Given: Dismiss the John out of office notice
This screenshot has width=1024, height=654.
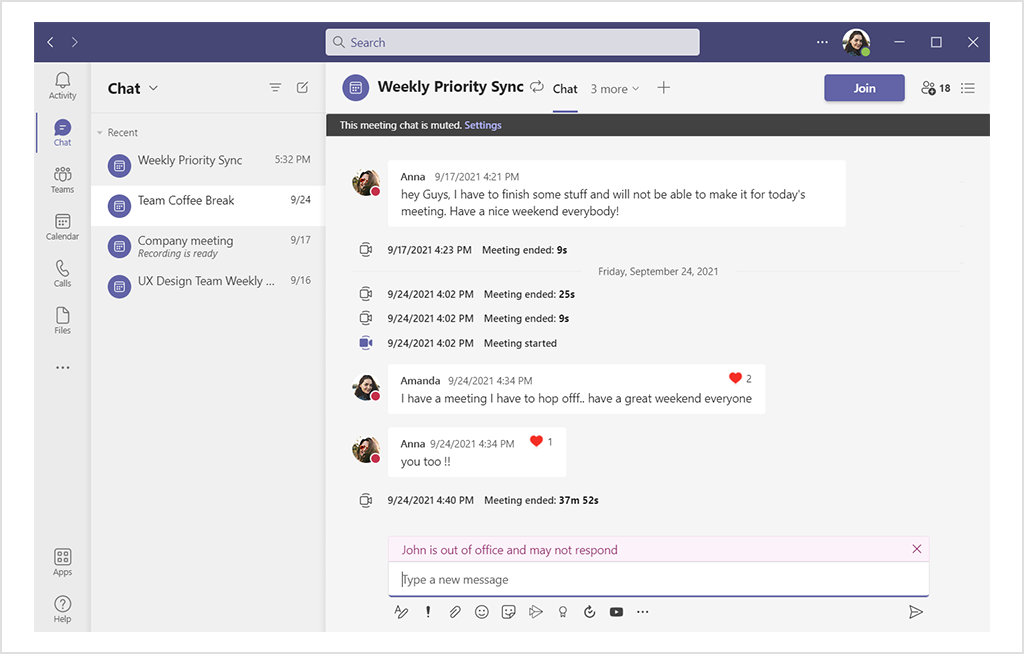Looking at the screenshot, I should pos(916,548).
